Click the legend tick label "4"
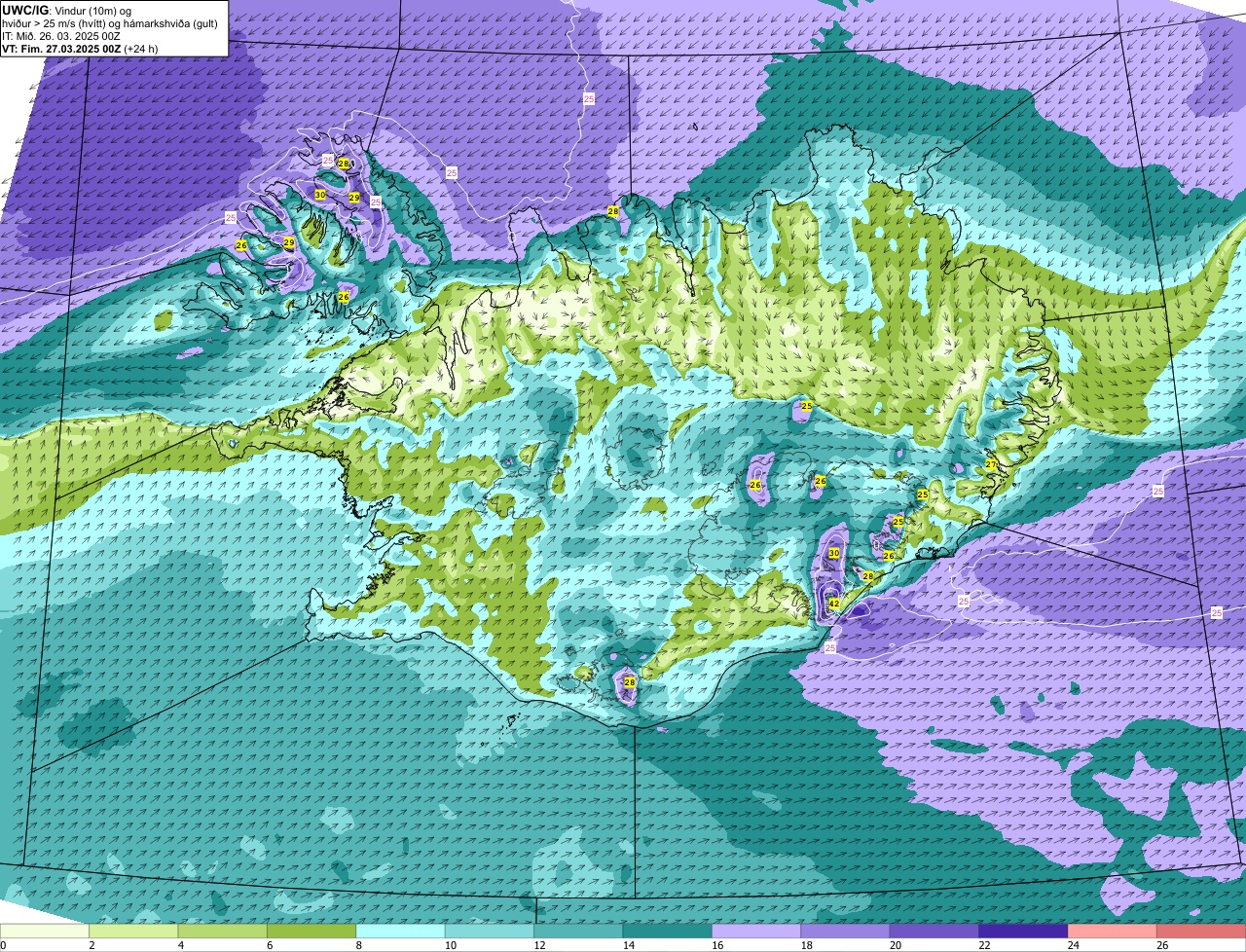1246x952 pixels. pyautogui.click(x=180, y=945)
